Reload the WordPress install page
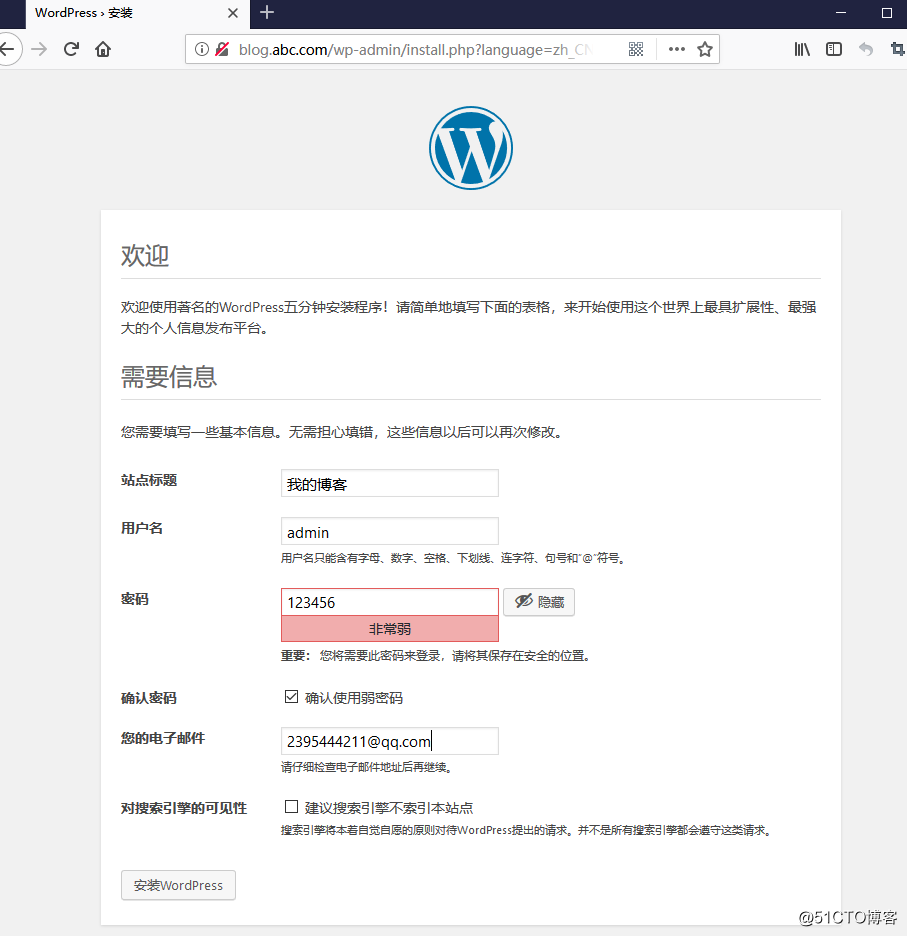This screenshot has height=936, width=907. (x=71, y=49)
